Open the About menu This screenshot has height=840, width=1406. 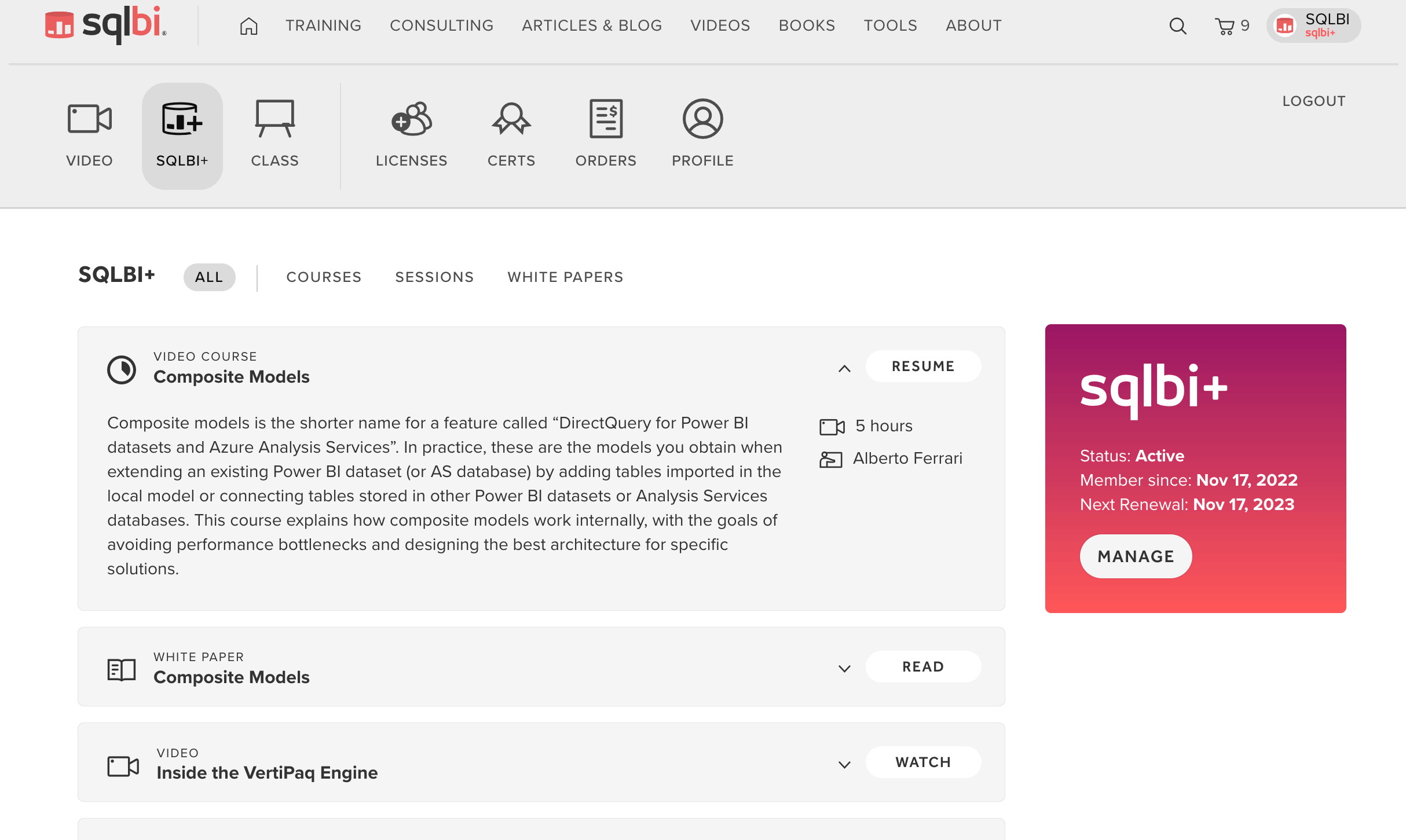pyautogui.click(x=974, y=25)
